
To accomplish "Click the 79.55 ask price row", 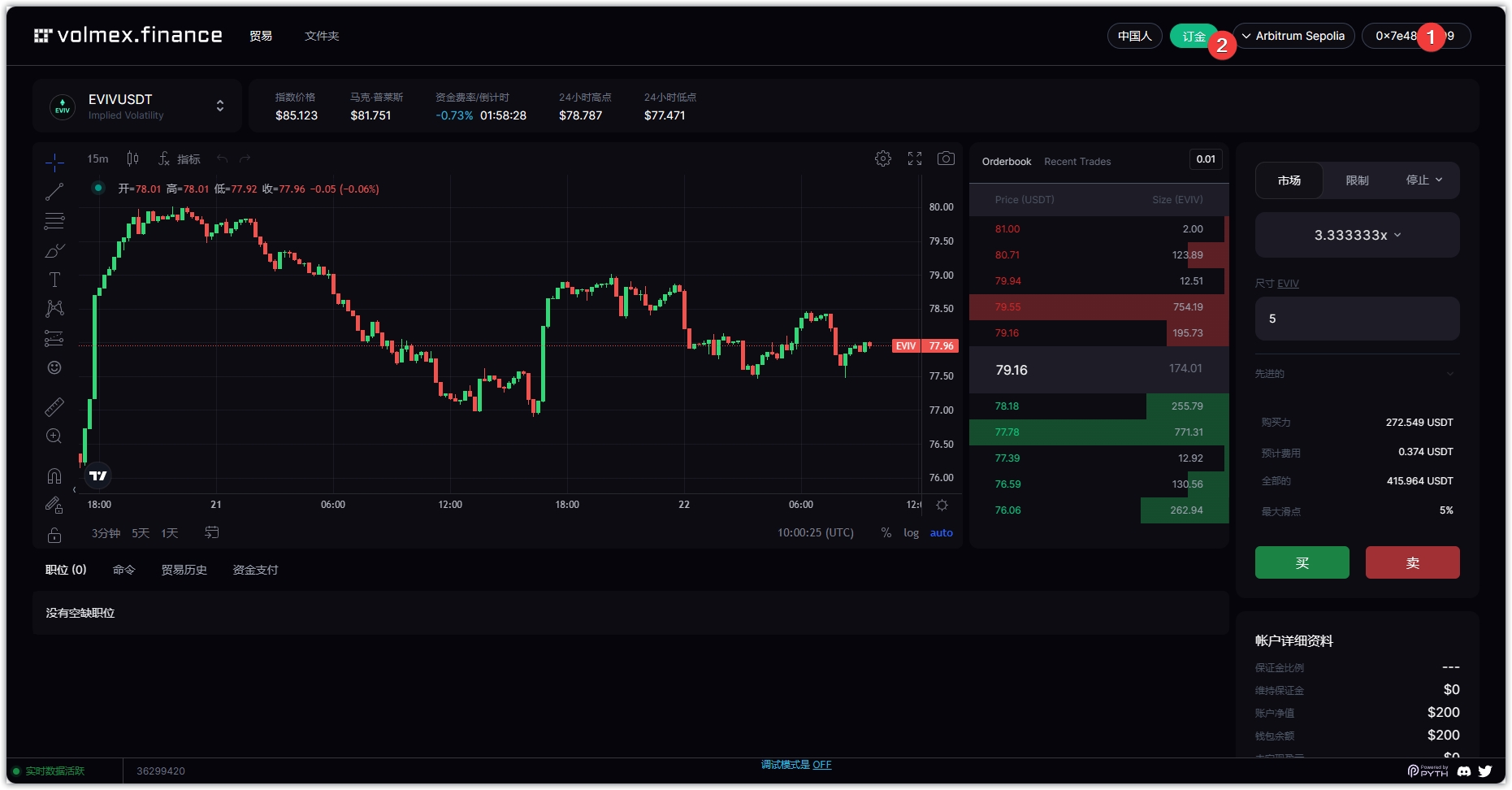I will point(1098,307).
